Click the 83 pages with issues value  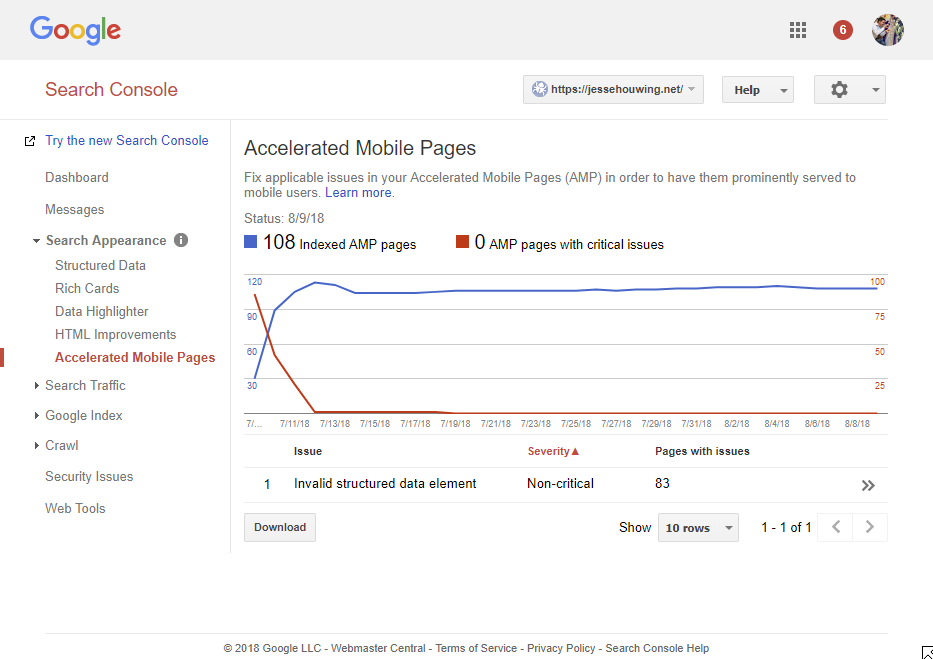662,484
